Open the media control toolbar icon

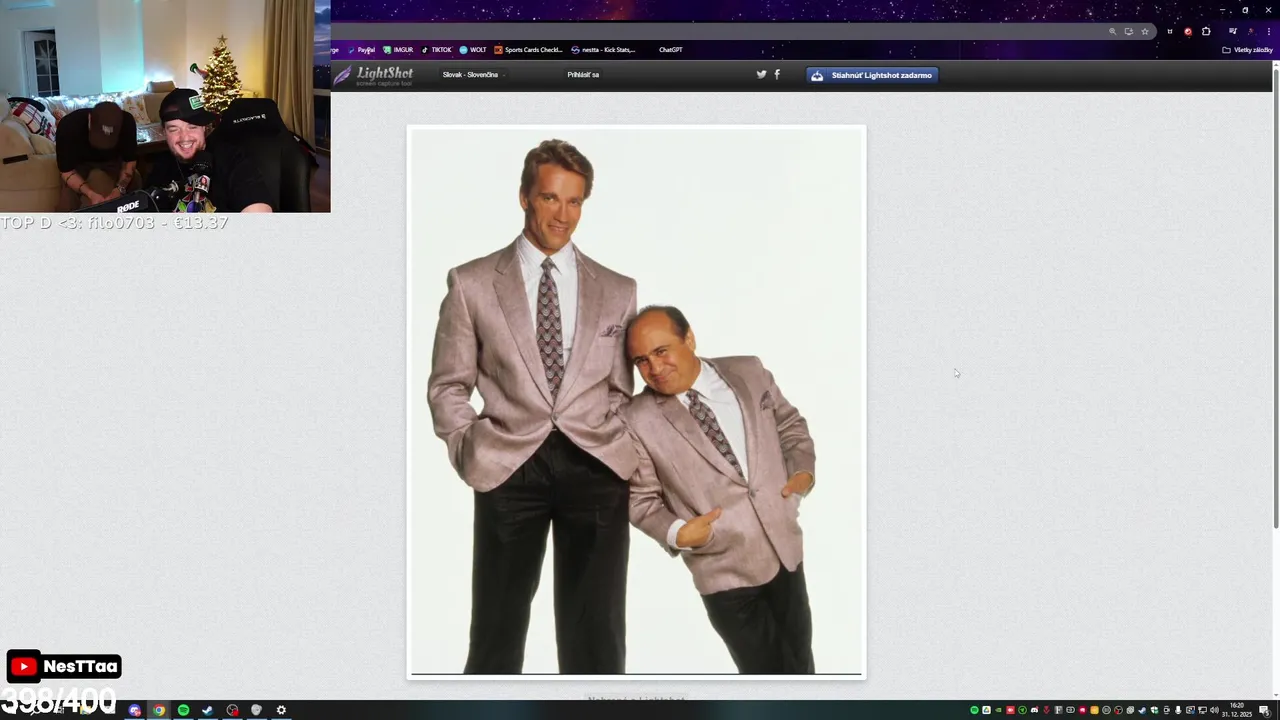tap(1232, 31)
